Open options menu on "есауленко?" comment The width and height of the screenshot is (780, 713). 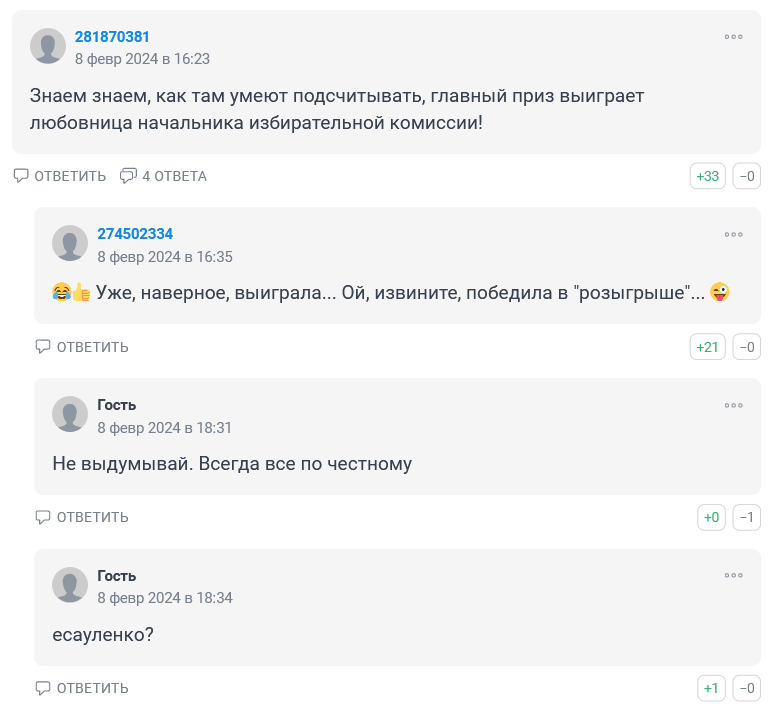734,576
